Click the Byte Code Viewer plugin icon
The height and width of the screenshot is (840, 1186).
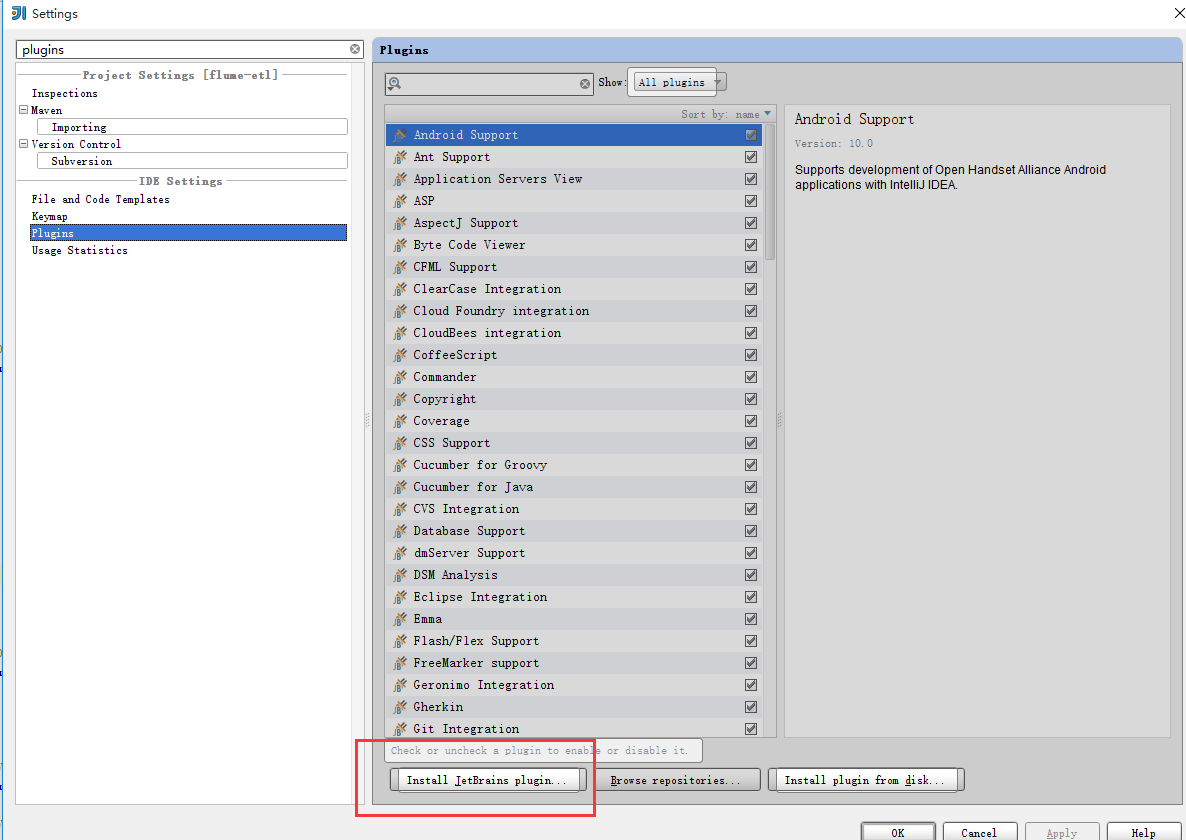click(x=400, y=245)
